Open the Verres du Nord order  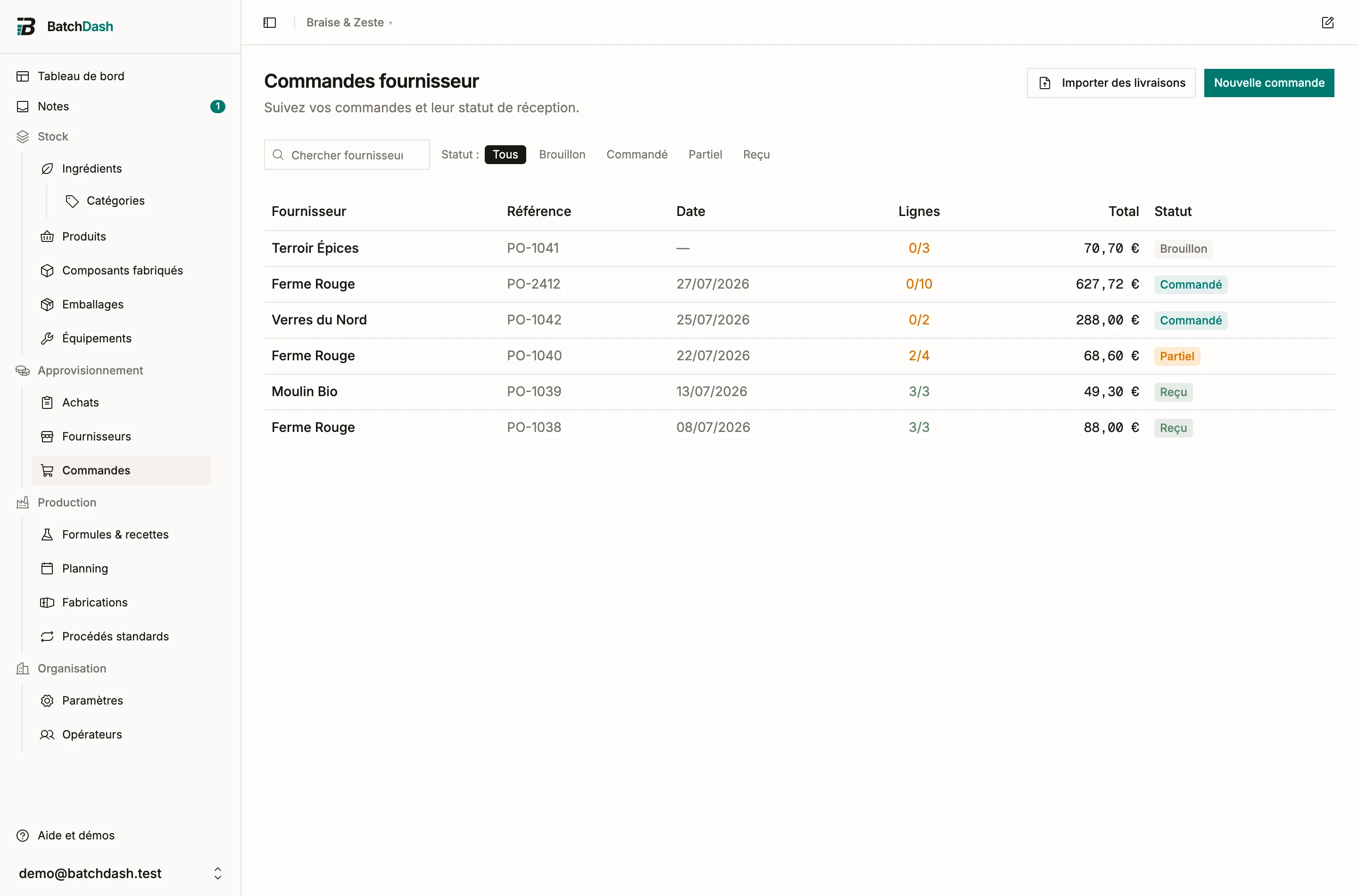click(x=799, y=320)
